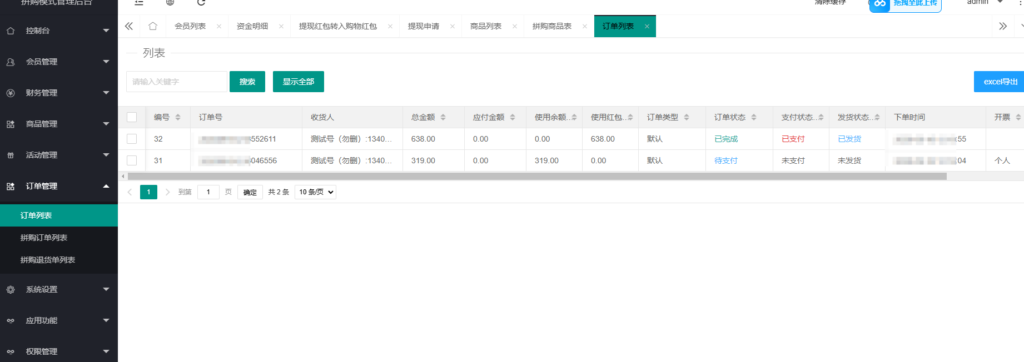The height and width of the screenshot is (362, 1024).
Task: Sort by 编号 column arrows
Action: coord(178,118)
